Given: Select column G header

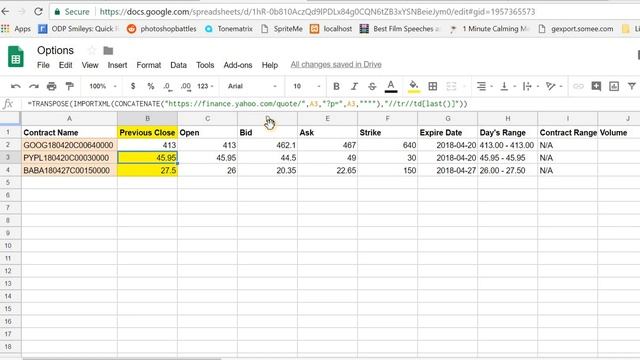Looking at the screenshot, I should 447,118.
